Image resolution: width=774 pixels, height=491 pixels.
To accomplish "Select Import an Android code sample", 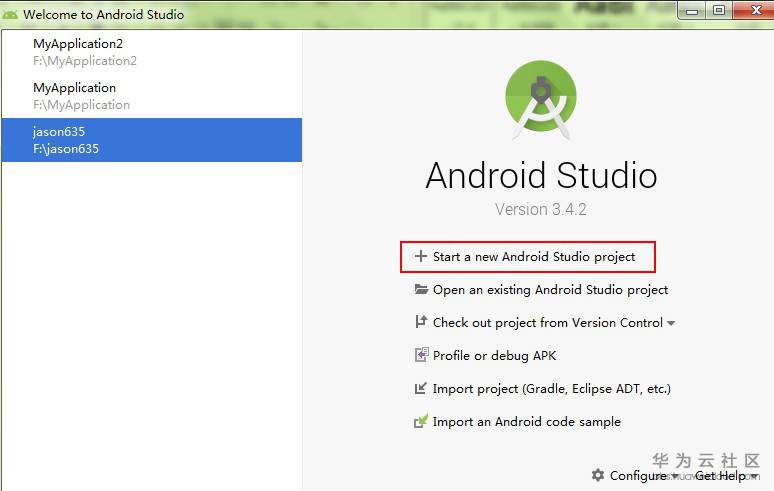I will [x=527, y=422].
